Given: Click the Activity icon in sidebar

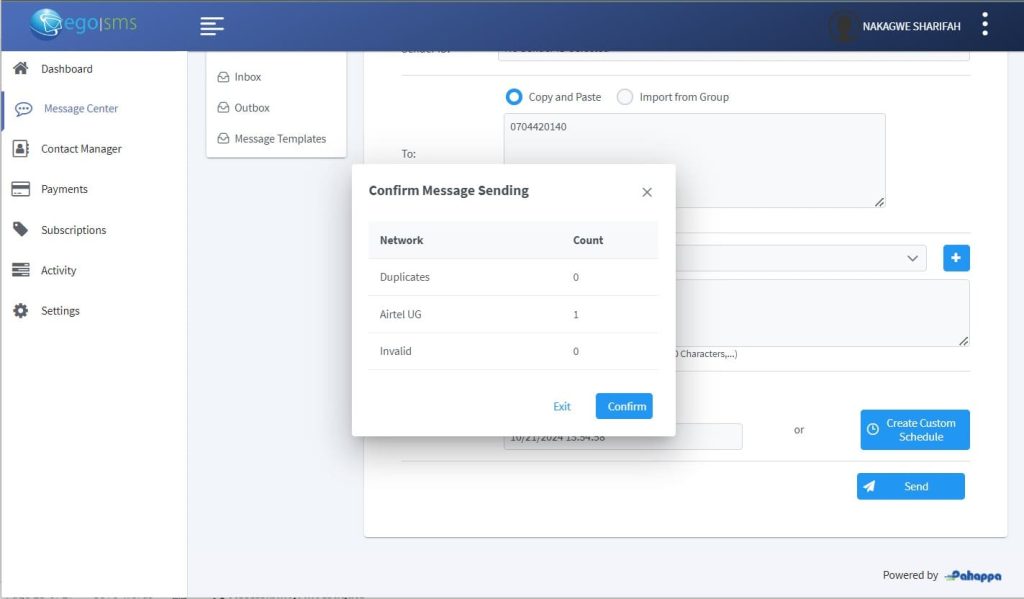Looking at the screenshot, I should click(x=20, y=270).
